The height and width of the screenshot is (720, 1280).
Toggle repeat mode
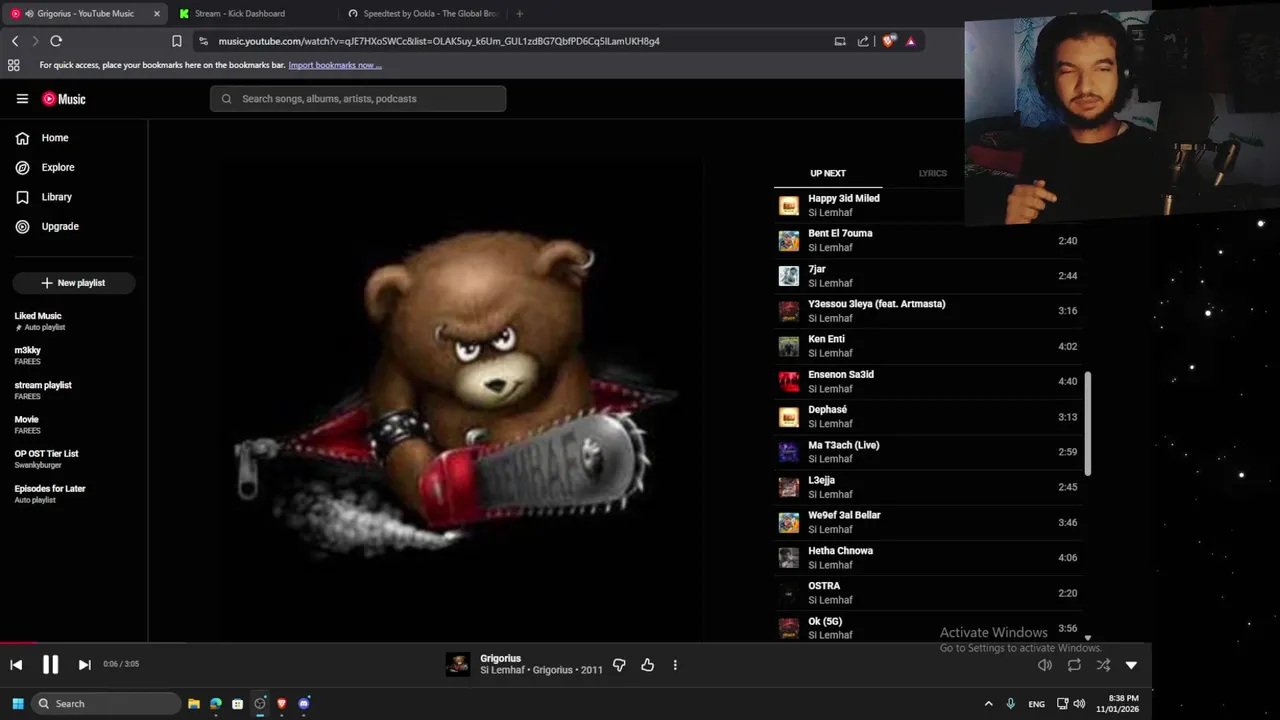[x=1074, y=665]
